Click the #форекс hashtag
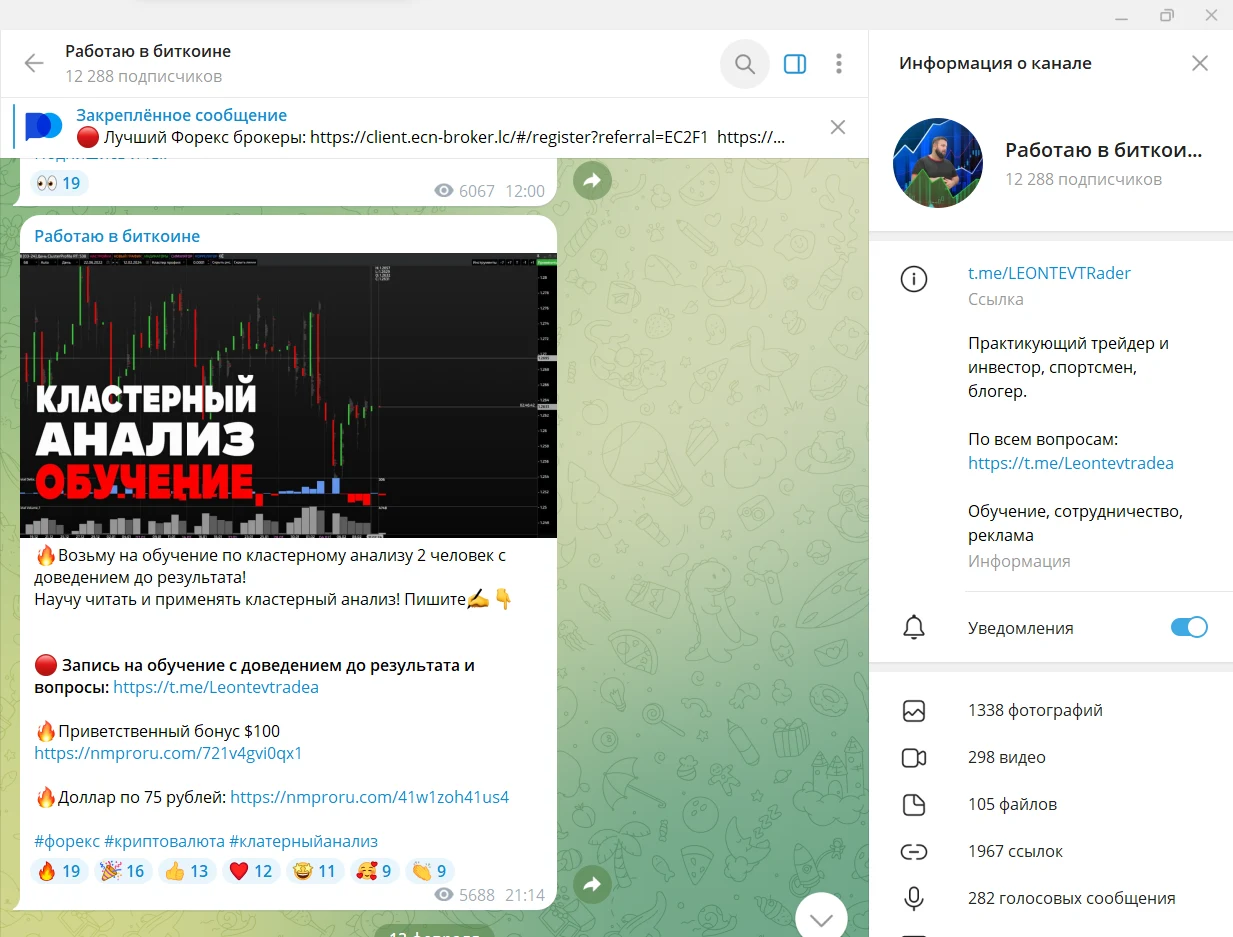Image resolution: width=1233 pixels, height=937 pixels. pos(67,842)
